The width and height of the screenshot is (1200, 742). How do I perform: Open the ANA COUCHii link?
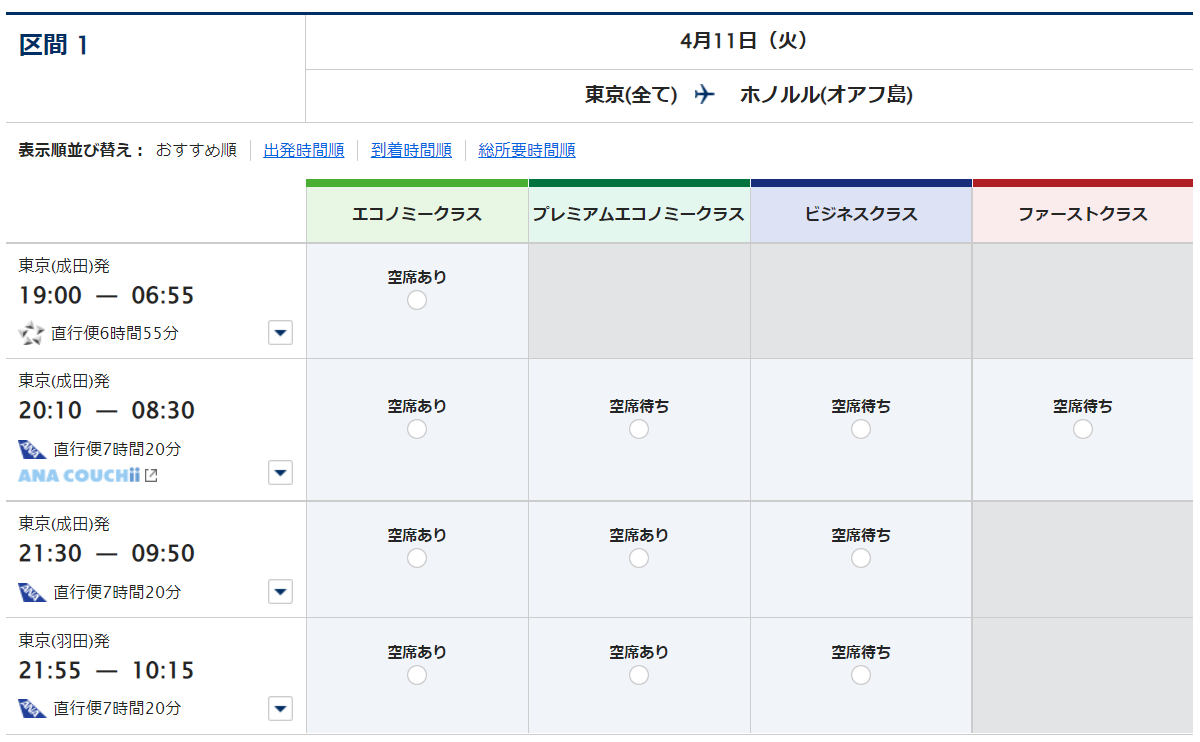pyautogui.click(x=79, y=475)
